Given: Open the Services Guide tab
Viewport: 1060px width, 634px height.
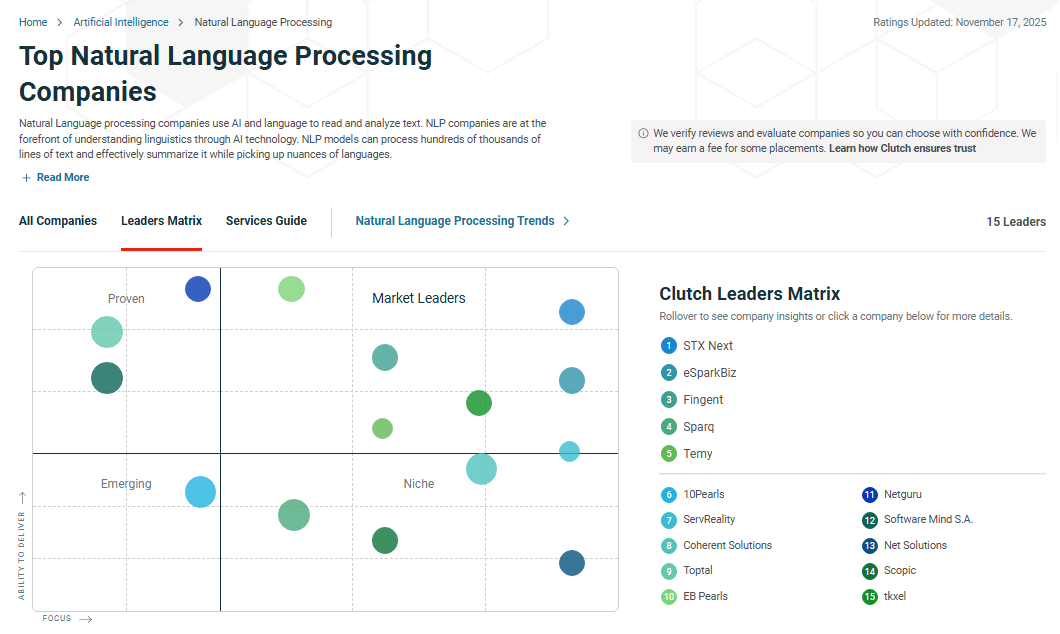Looking at the screenshot, I should pyautogui.click(x=266, y=221).
